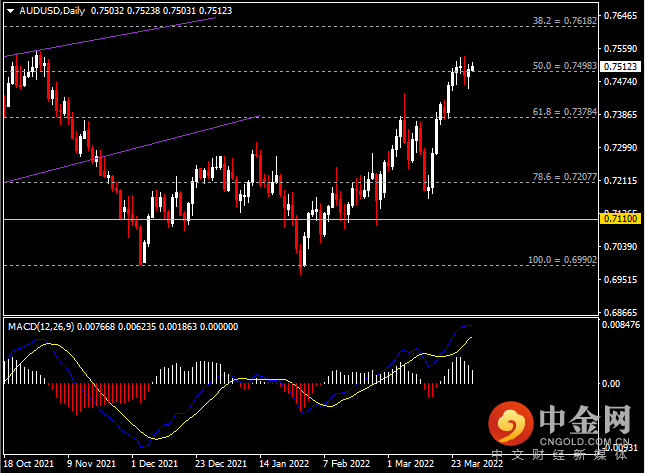Click the chart menu triangle beside AUDUSD,Daily

[x=10, y=11]
